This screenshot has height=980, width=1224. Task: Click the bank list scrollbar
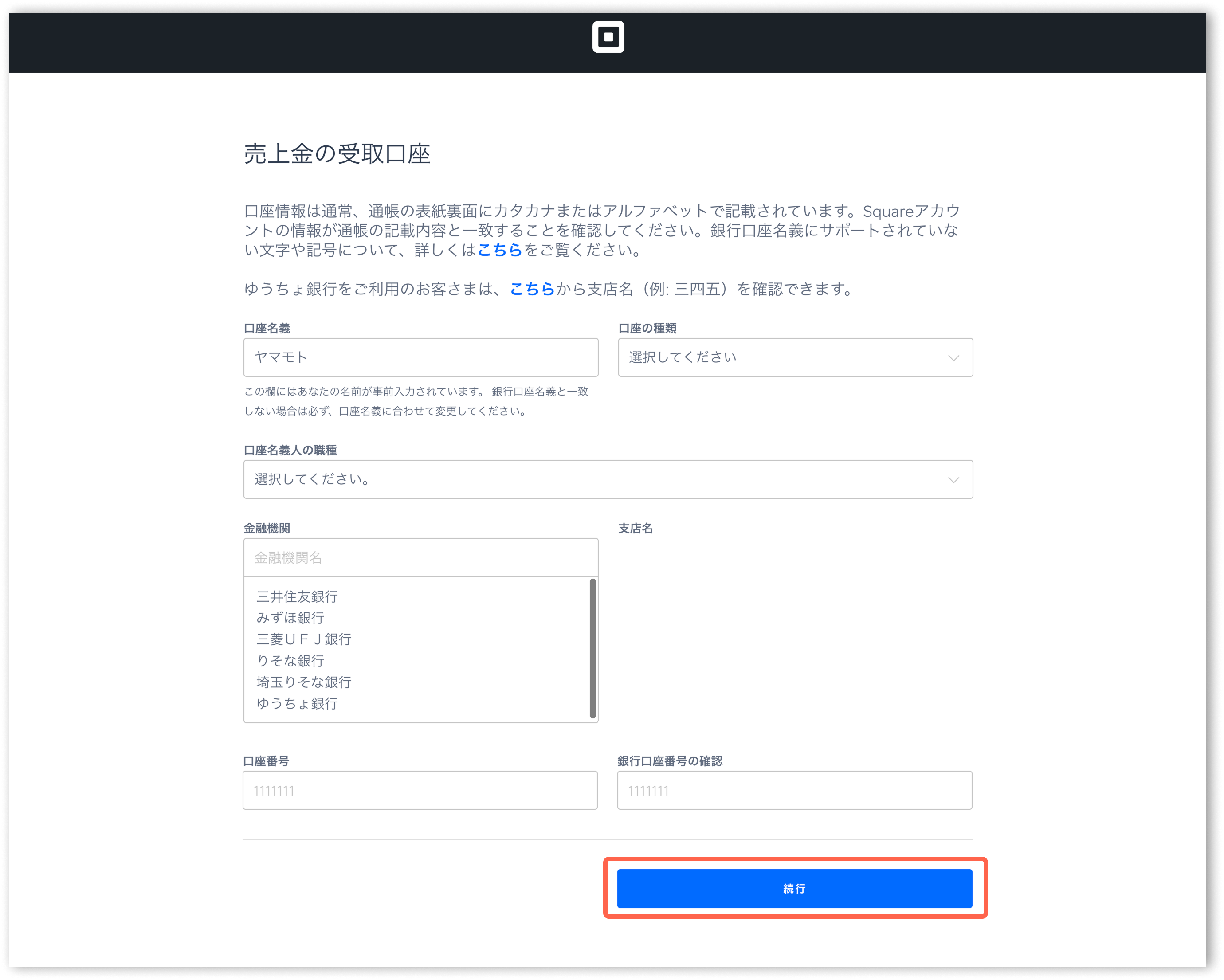pyautogui.click(x=592, y=648)
